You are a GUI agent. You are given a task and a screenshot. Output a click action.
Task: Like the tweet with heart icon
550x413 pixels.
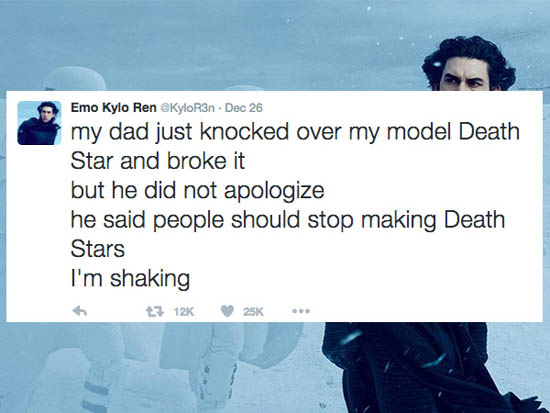(x=227, y=311)
